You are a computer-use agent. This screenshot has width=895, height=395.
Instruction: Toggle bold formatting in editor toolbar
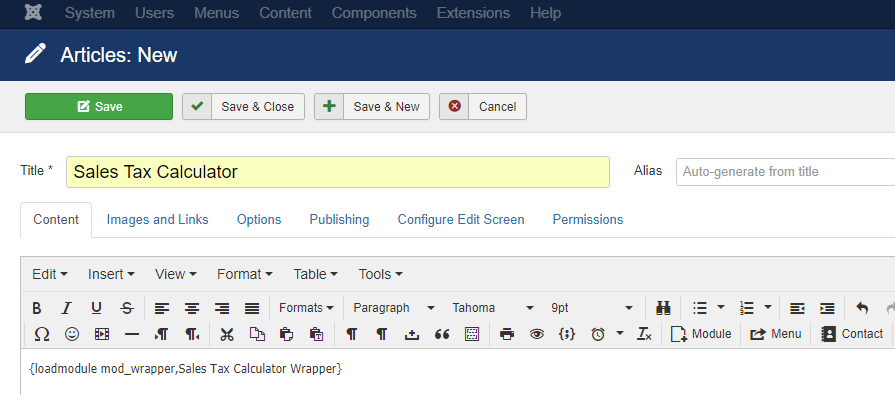coord(37,308)
